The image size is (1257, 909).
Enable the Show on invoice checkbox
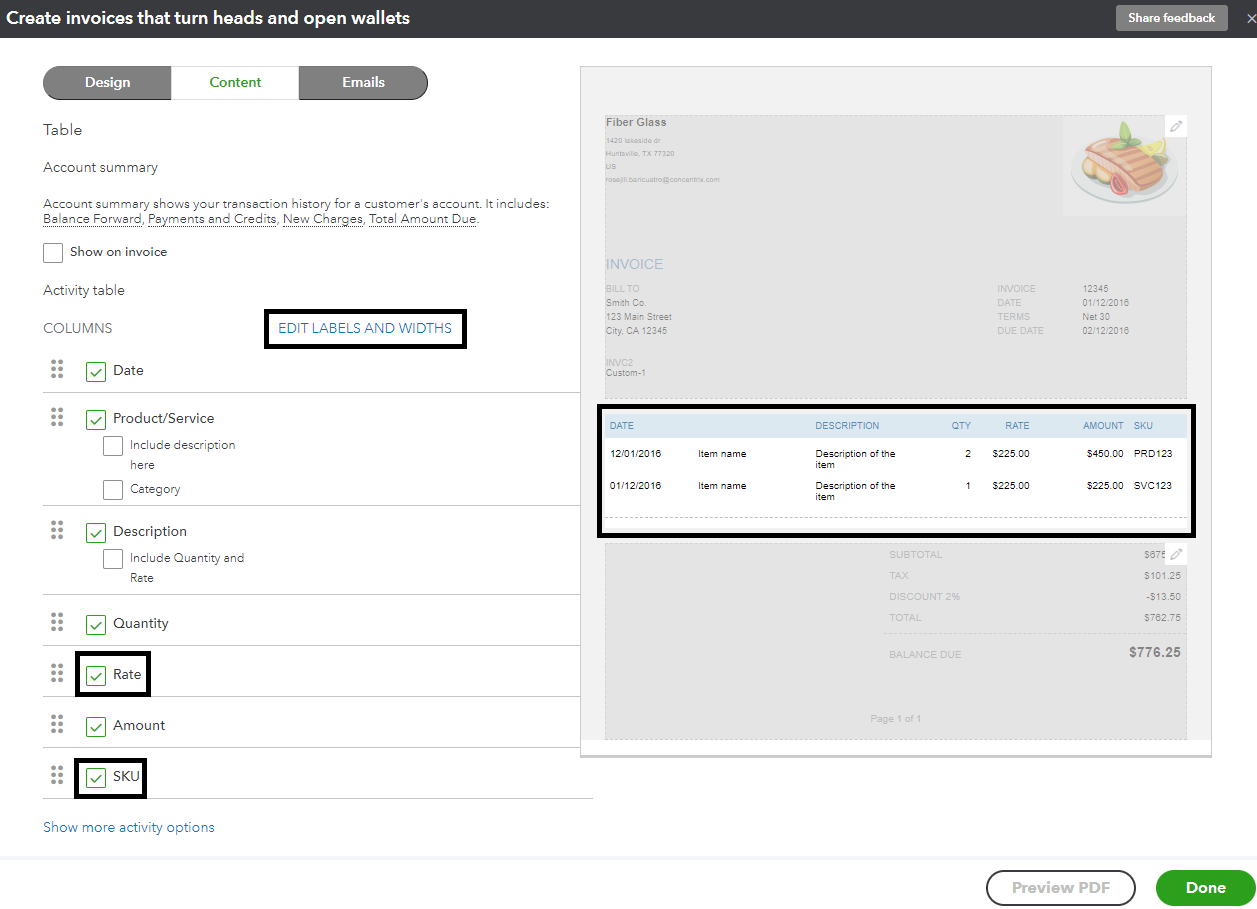coord(53,252)
